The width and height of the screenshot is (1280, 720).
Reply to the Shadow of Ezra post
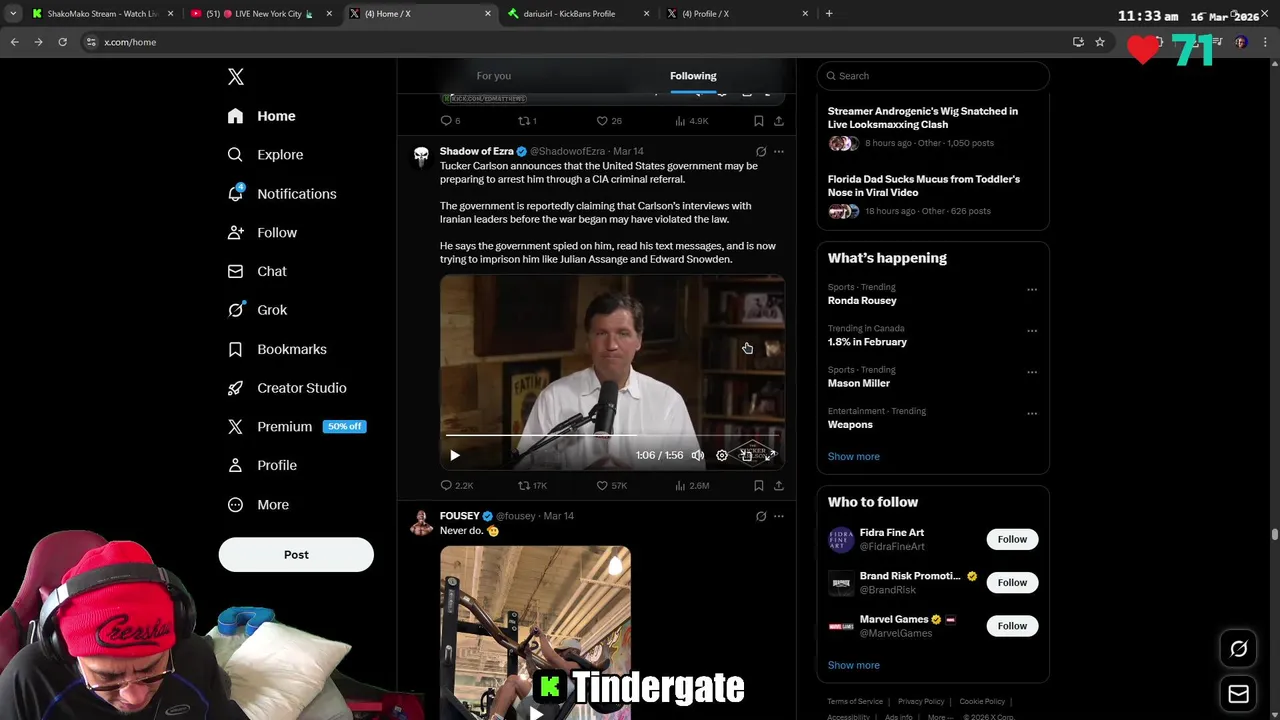[456, 486]
